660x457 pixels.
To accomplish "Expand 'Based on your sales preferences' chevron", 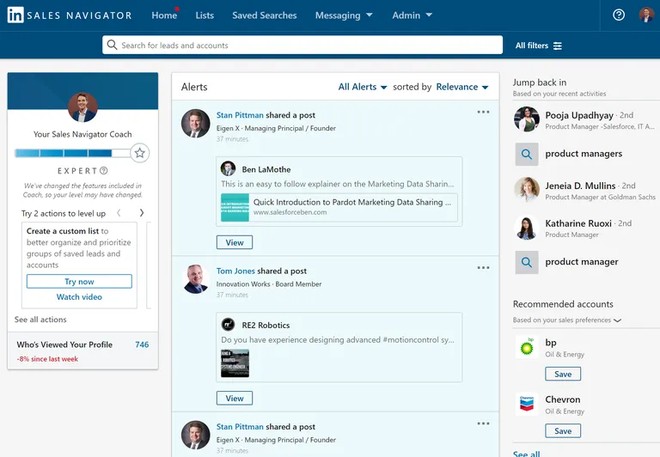I will click(617, 320).
